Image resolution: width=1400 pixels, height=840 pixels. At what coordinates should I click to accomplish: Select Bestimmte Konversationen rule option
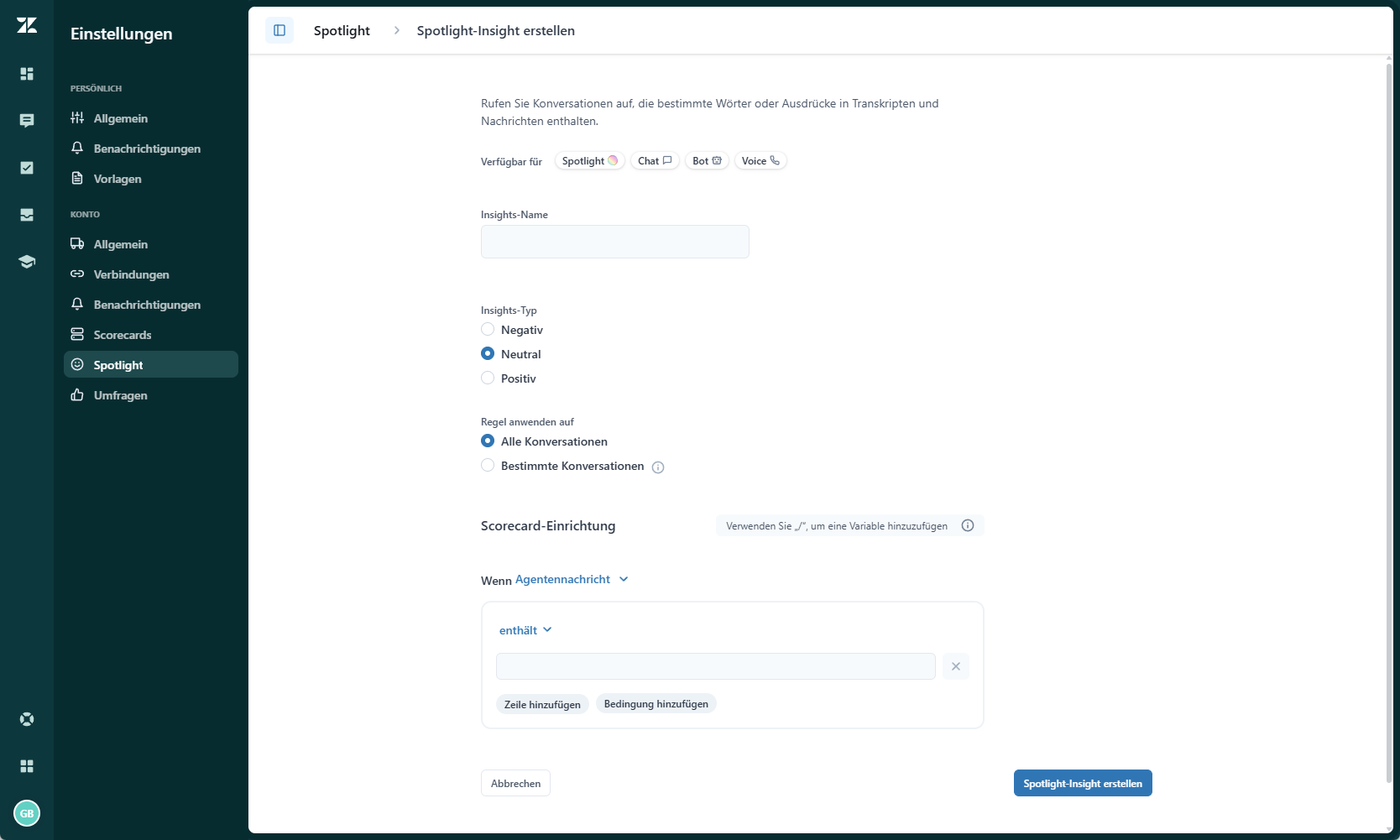pyautogui.click(x=488, y=466)
